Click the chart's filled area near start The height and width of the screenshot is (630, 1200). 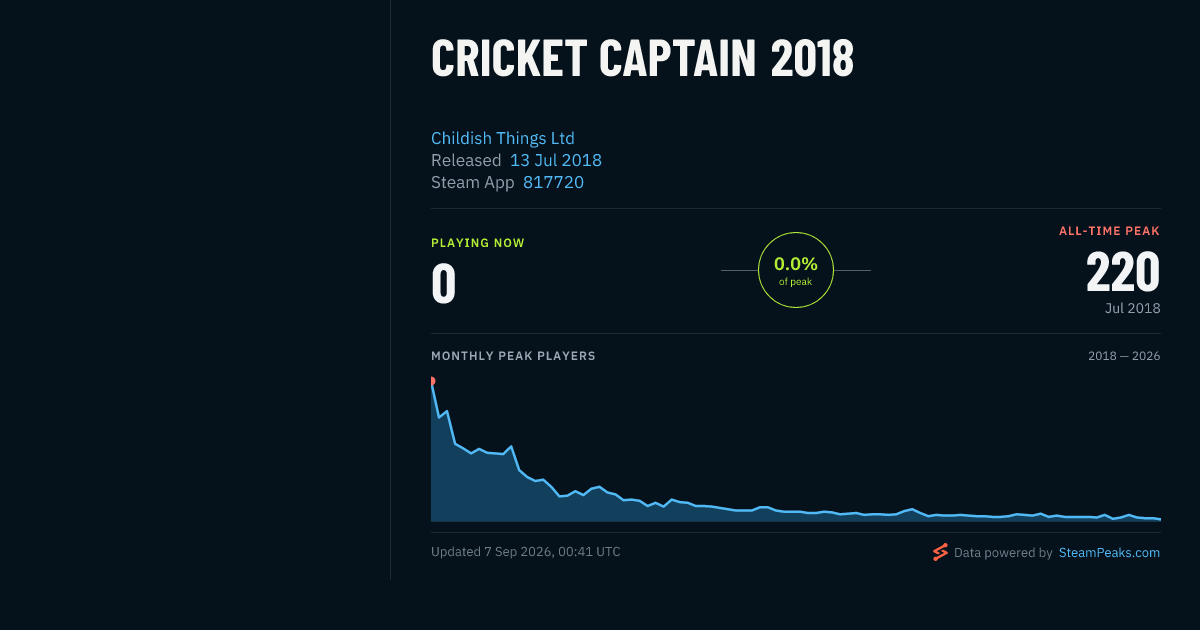450,485
